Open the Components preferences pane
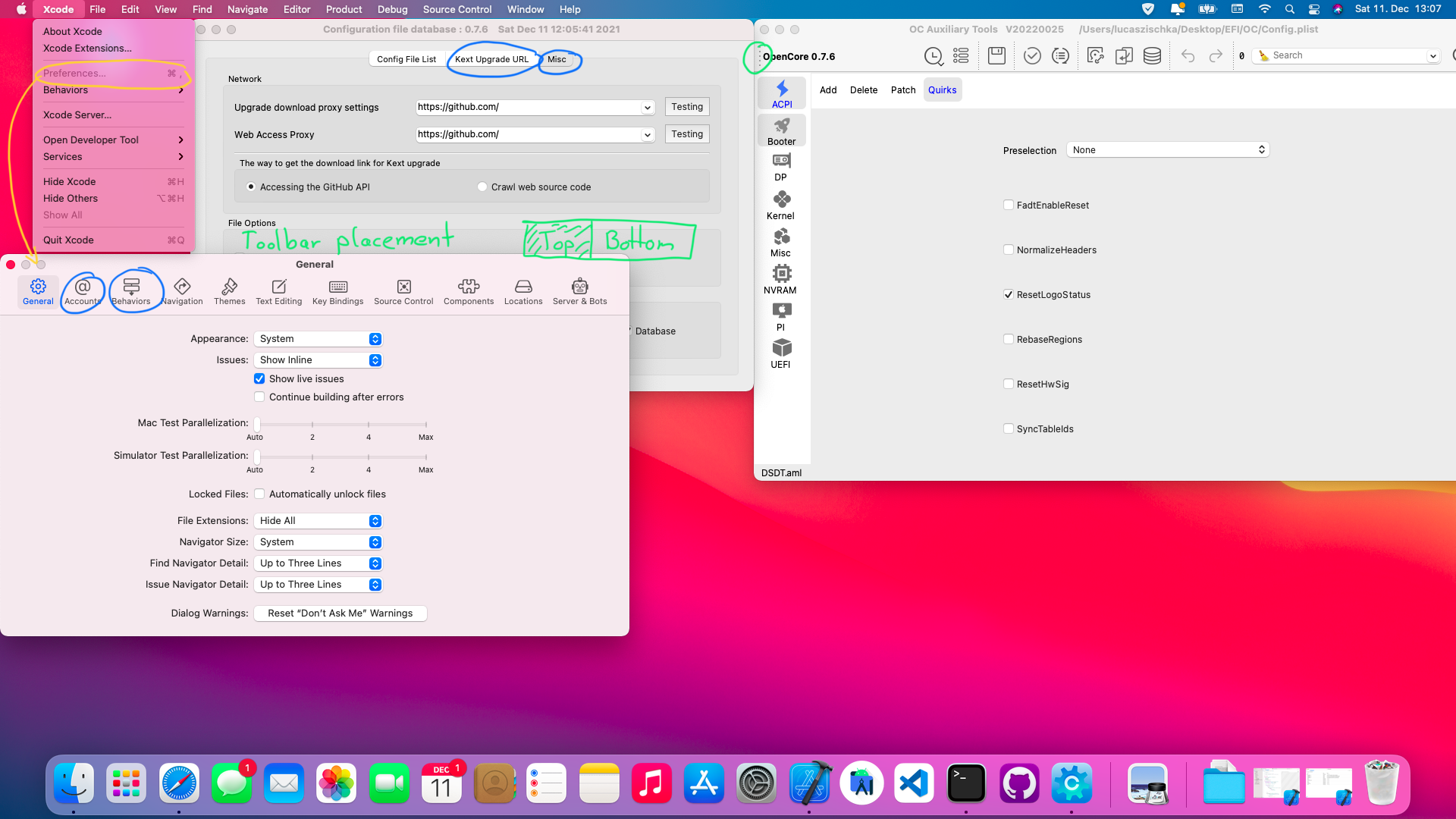 (469, 292)
